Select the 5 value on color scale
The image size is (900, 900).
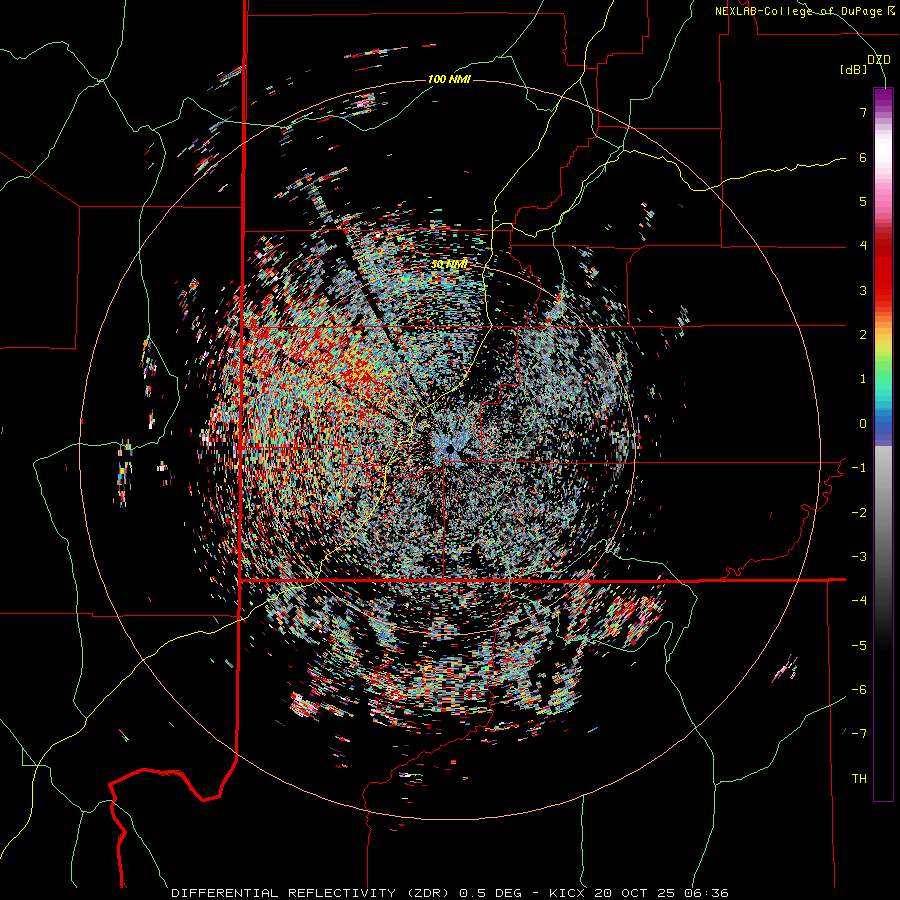(863, 201)
